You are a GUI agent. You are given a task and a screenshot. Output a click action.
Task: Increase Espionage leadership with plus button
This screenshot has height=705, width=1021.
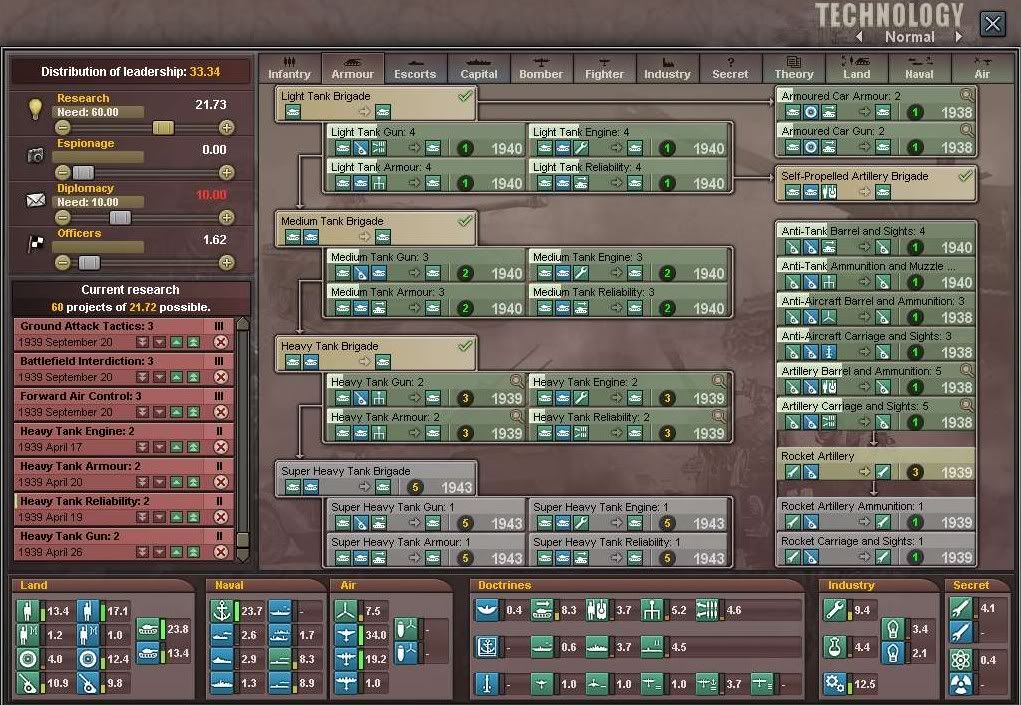tap(227, 173)
